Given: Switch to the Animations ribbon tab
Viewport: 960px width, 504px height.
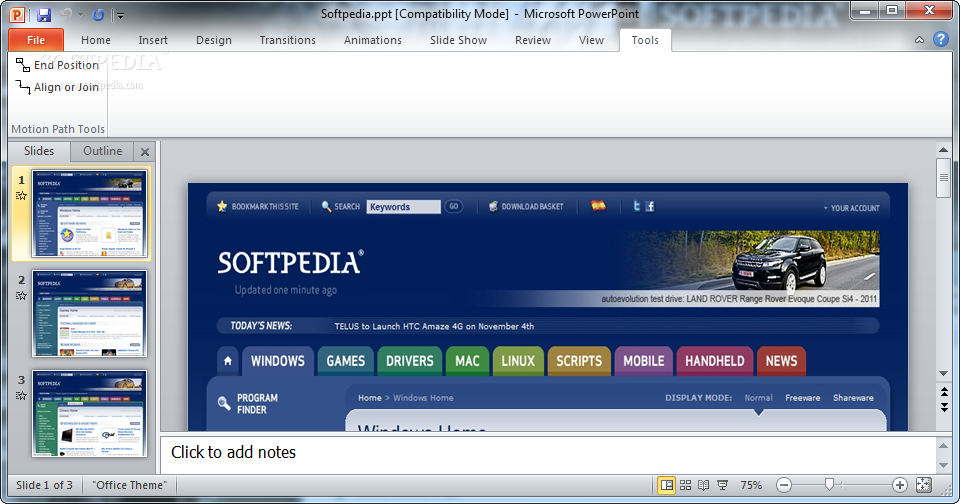Looking at the screenshot, I should pyautogui.click(x=372, y=40).
